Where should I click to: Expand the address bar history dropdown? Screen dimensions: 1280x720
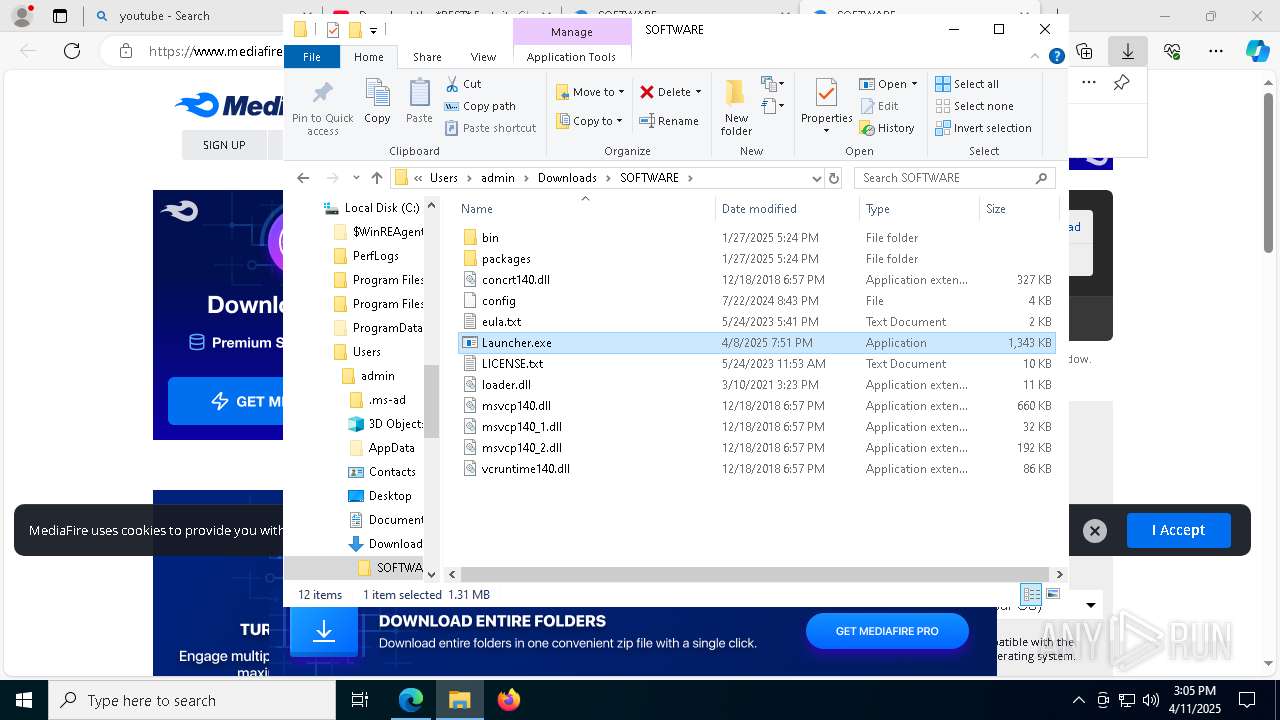tap(817, 178)
